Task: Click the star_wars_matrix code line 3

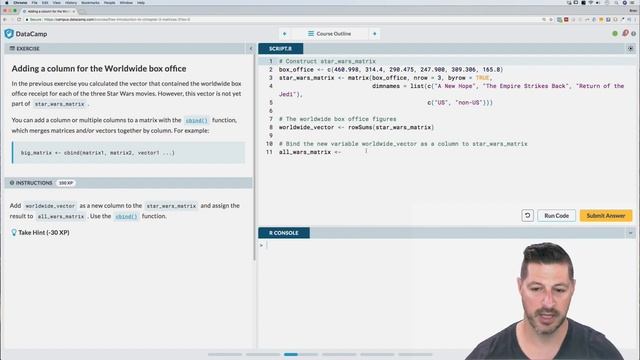Action: tap(386, 78)
